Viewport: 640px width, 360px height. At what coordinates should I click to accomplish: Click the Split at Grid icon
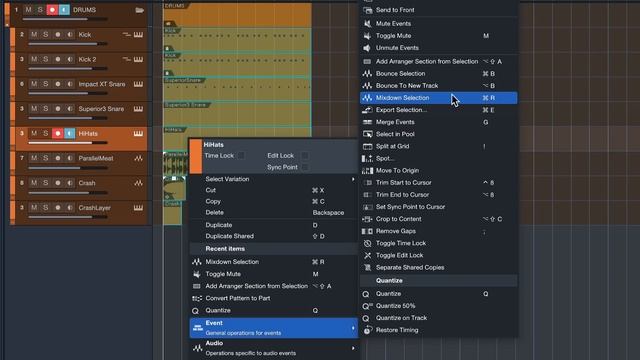(x=367, y=146)
